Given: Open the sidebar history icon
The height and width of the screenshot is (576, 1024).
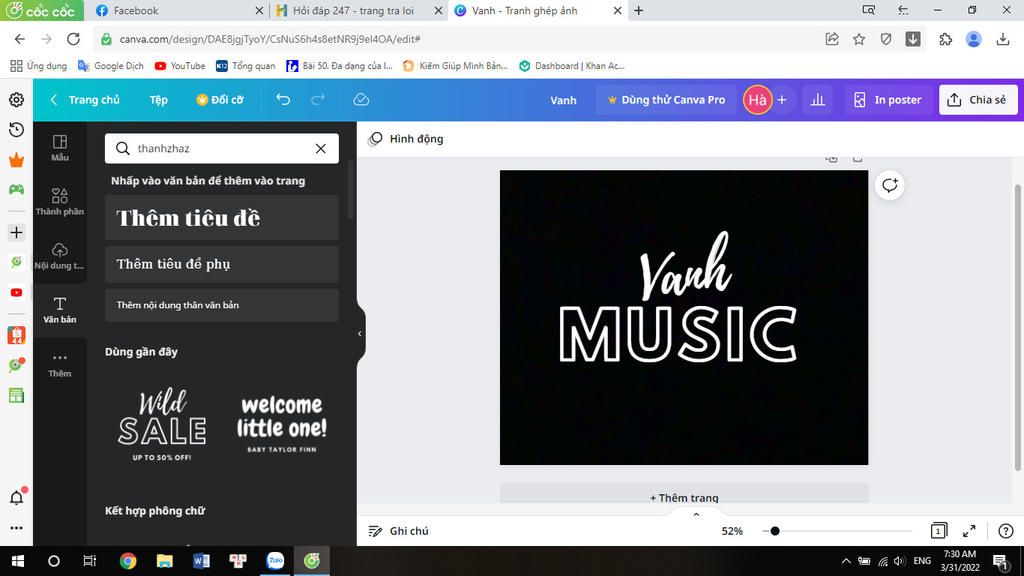Looking at the screenshot, I should coord(16,130).
